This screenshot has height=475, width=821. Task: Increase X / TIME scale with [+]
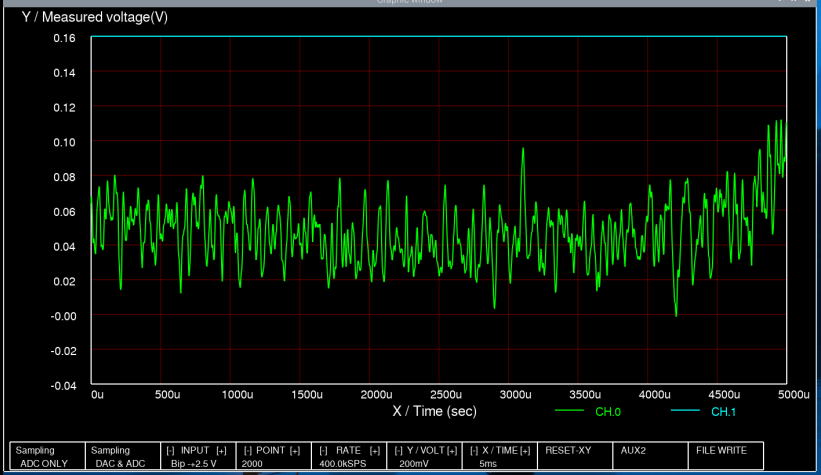pos(525,451)
